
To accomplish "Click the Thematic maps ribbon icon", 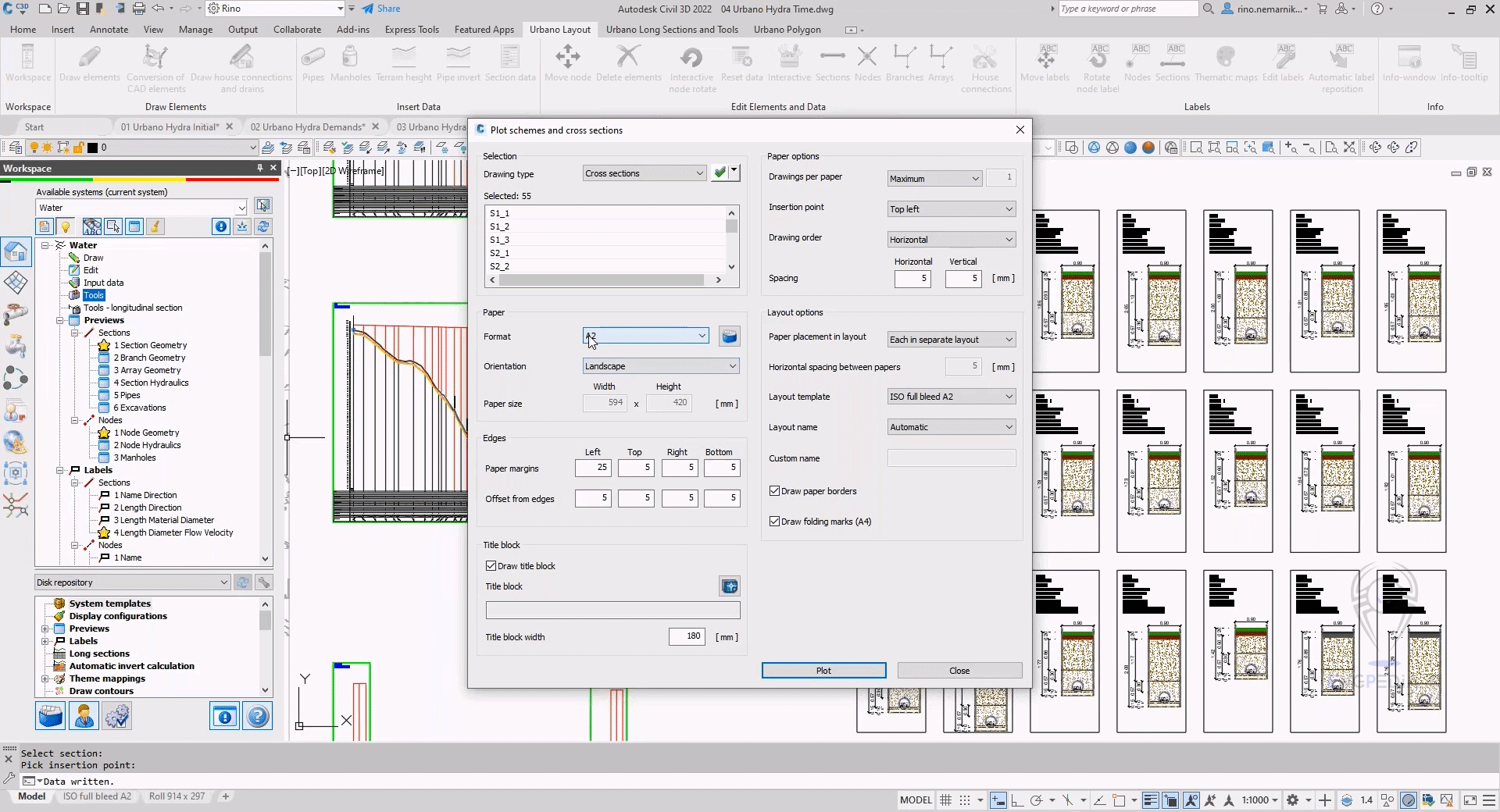I will 1226,59.
